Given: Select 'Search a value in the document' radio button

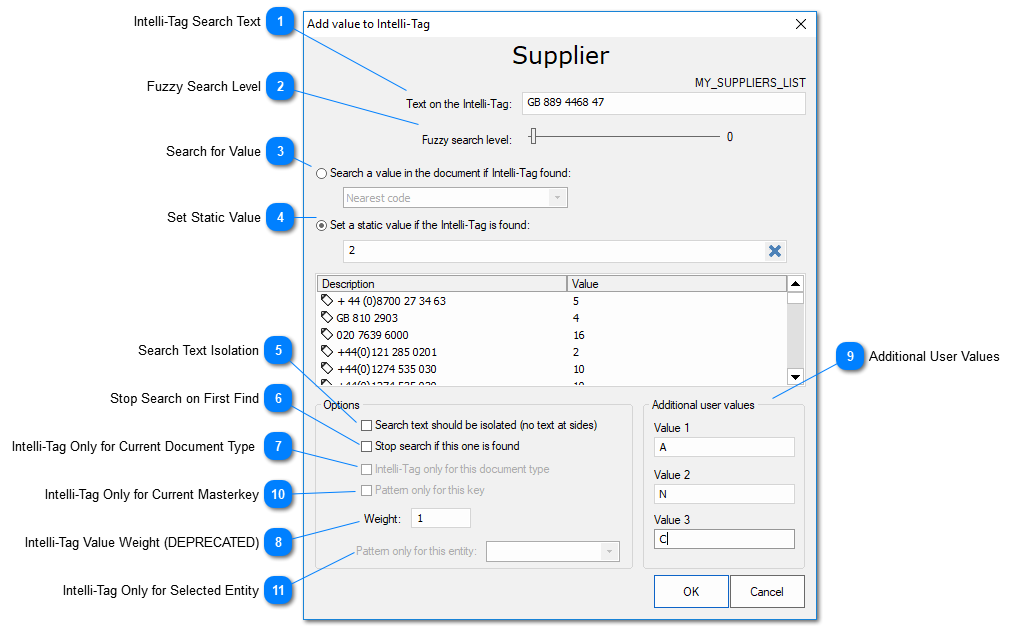Looking at the screenshot, I should 321,173.
